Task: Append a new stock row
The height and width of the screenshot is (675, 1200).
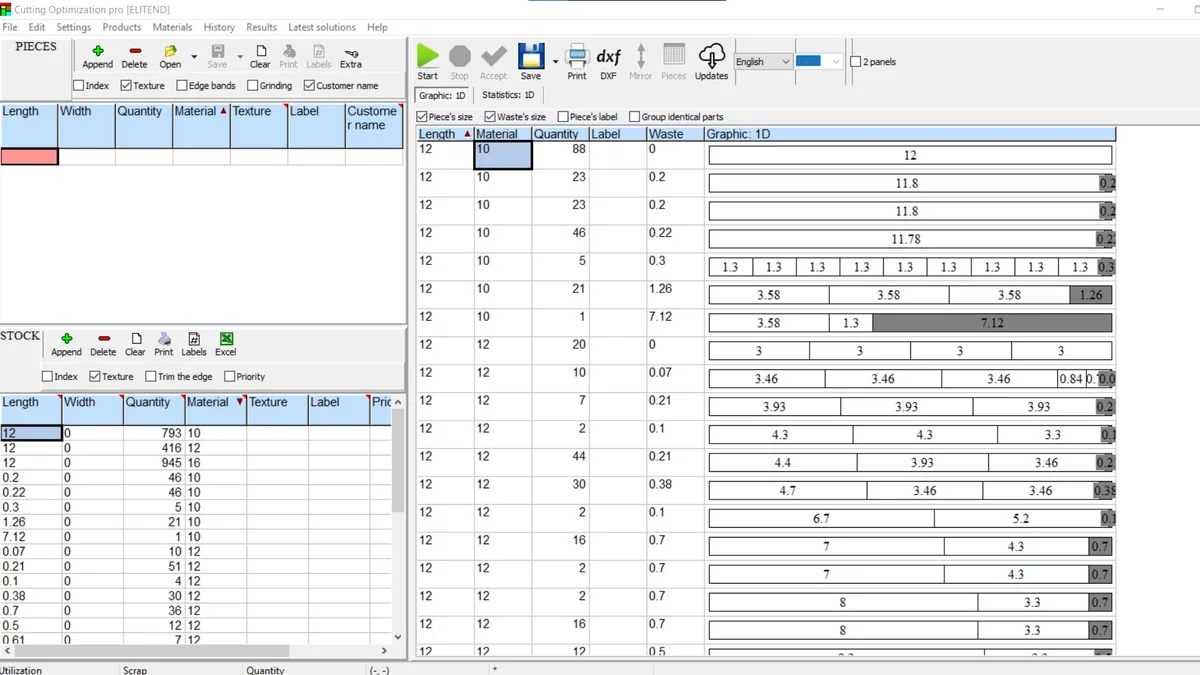Action: [x=66, y=344]
